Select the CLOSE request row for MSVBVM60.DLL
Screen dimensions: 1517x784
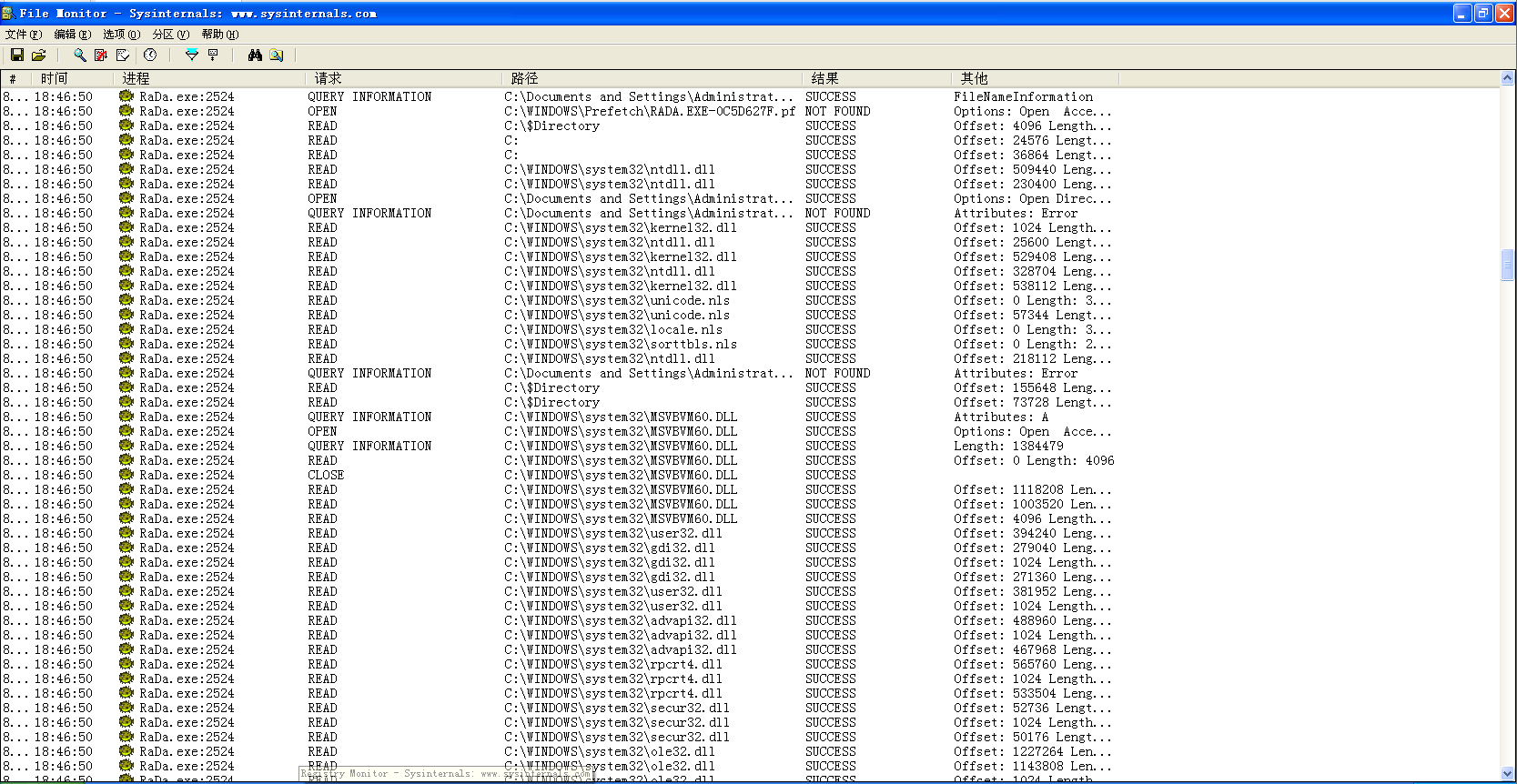pos(750,476)
